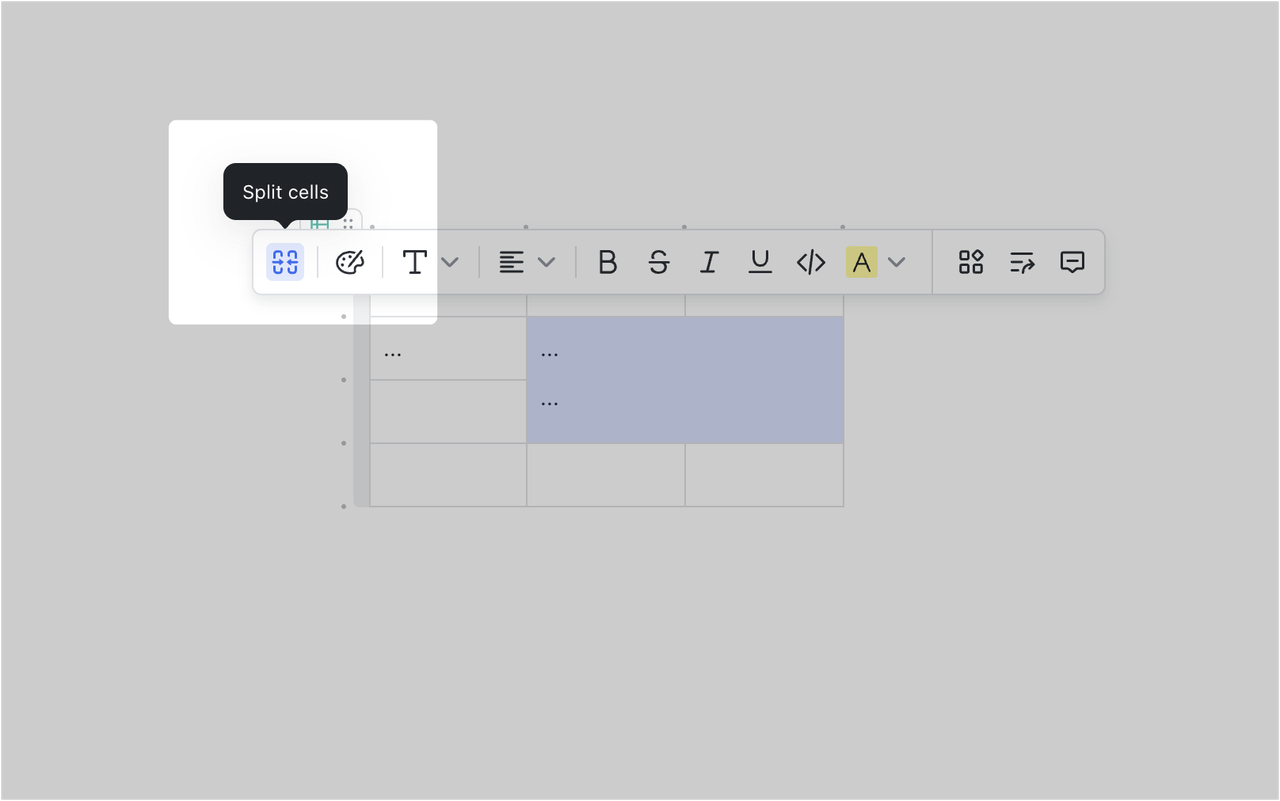Toggle inline code formatting
Image resolution: width=1280 pixels, height=801 pixels.
[x=810, y=262]
